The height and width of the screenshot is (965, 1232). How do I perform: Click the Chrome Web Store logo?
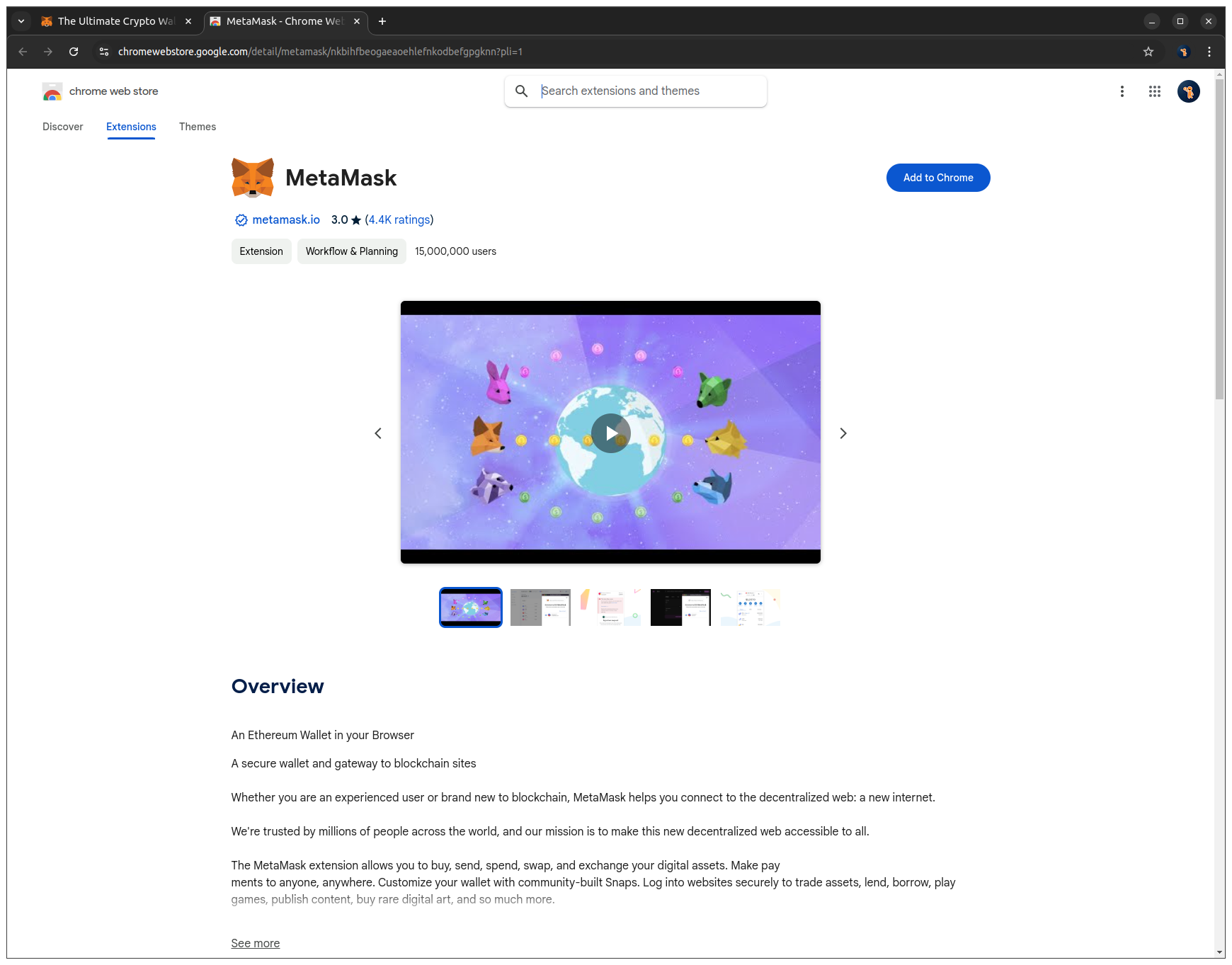click(52, 91)
